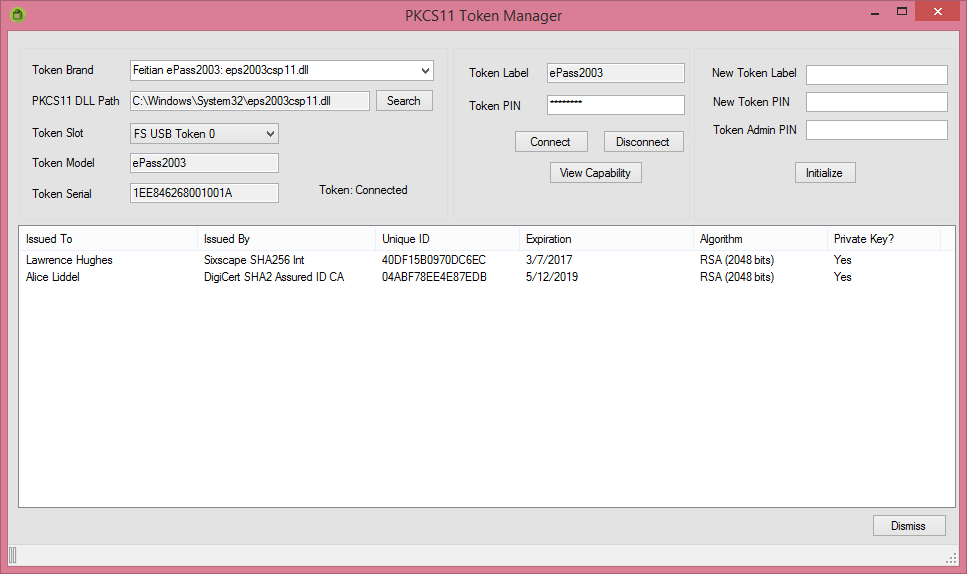967x574 pixels.
Task: Click the Token Serial field
Action: (x=204, y=193)
